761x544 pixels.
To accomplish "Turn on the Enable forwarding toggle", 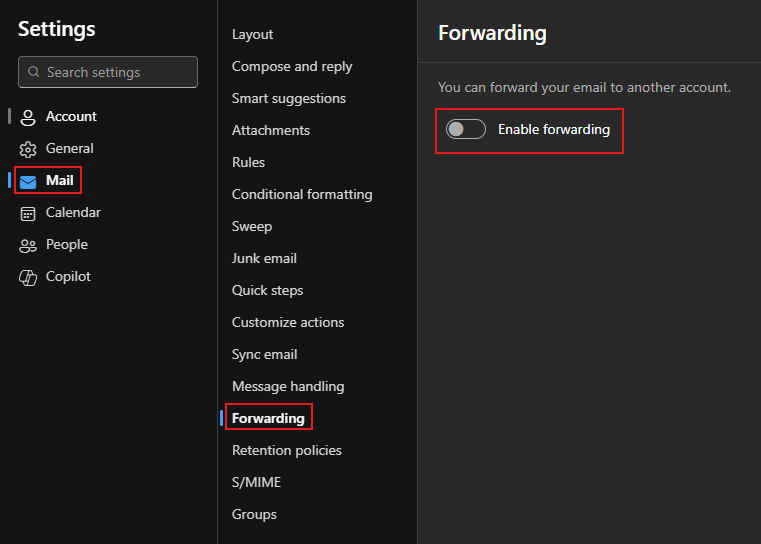I will tap(466, 129).
